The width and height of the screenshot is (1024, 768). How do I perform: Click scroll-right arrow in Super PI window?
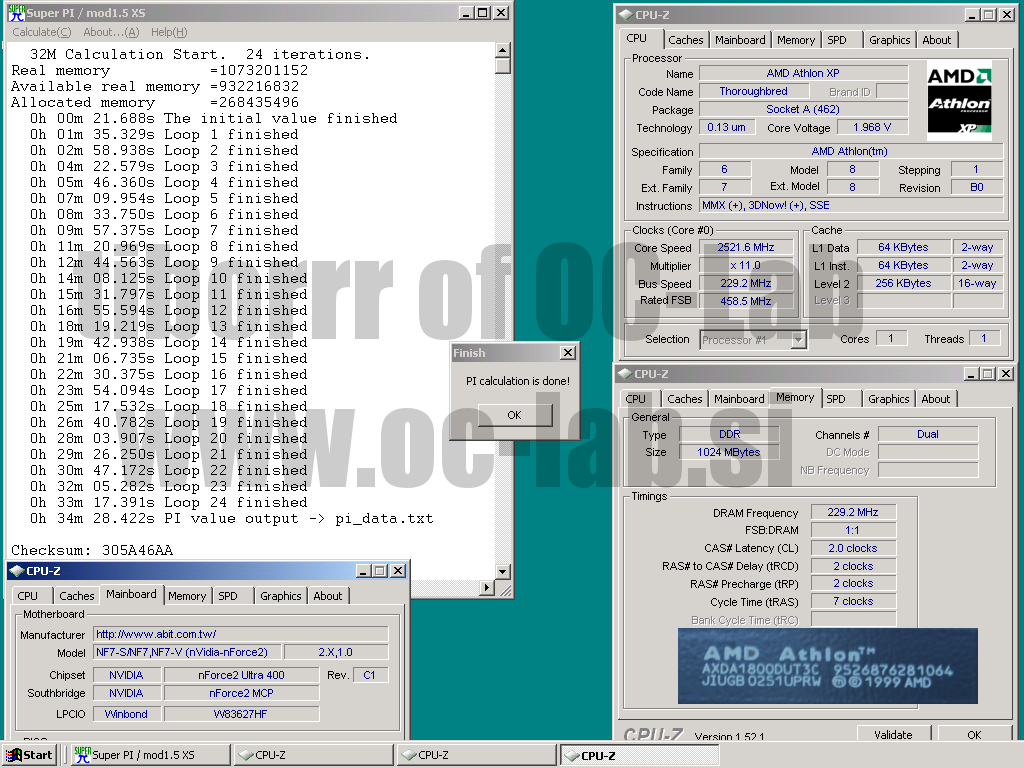click(487, 587)
